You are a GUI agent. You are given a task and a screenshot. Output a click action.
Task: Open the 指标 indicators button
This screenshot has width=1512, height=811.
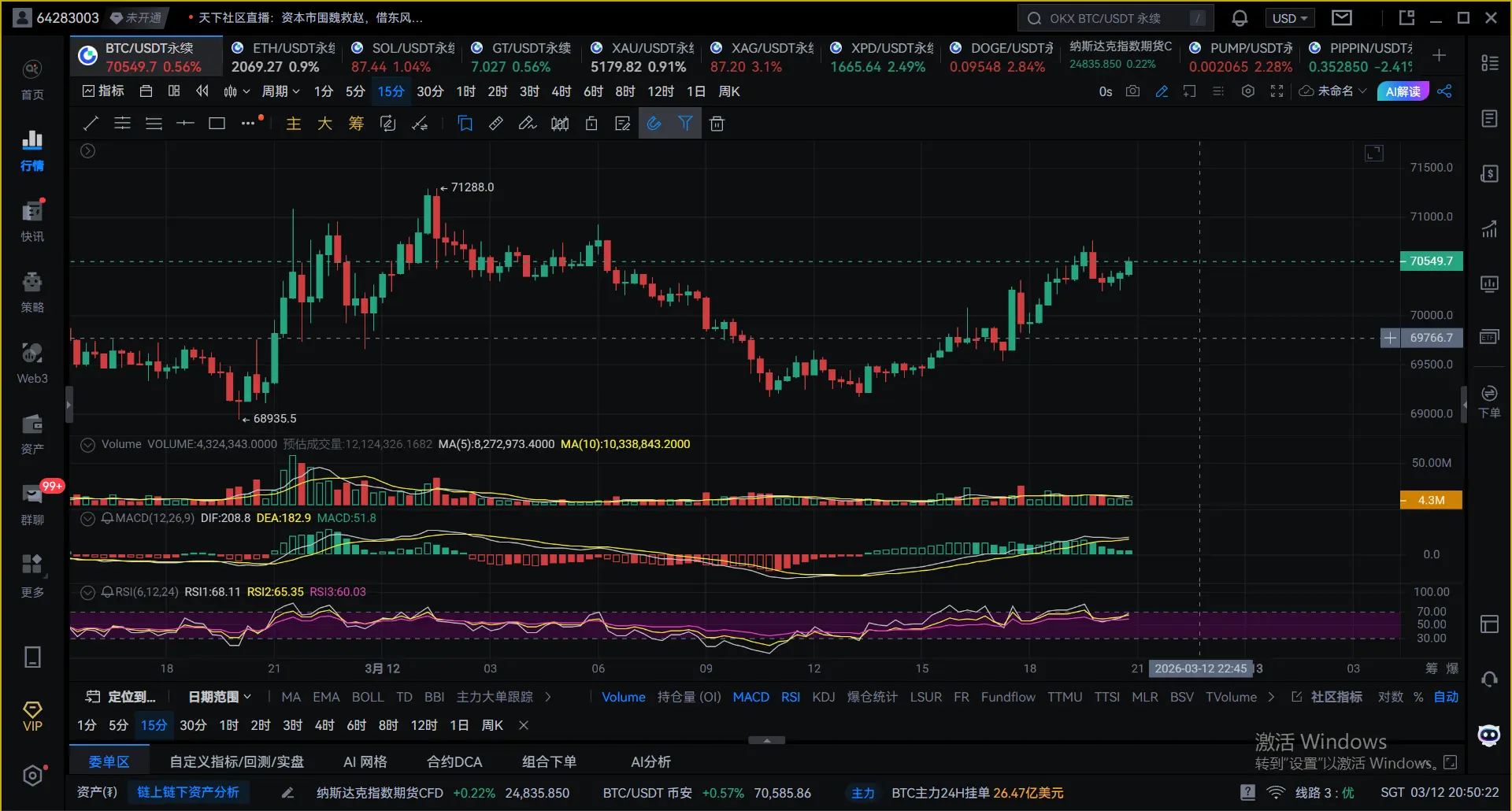click(x=103, y=91)
